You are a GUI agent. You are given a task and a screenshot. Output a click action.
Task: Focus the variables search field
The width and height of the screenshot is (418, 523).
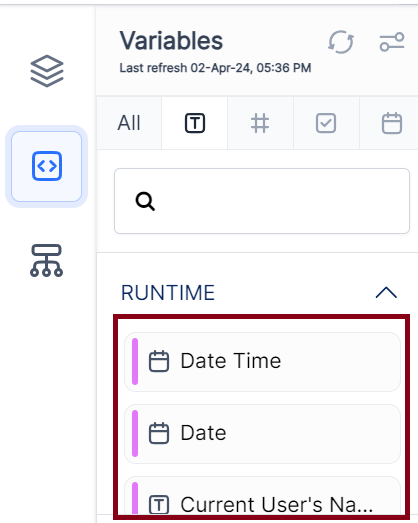click(262, 201)
